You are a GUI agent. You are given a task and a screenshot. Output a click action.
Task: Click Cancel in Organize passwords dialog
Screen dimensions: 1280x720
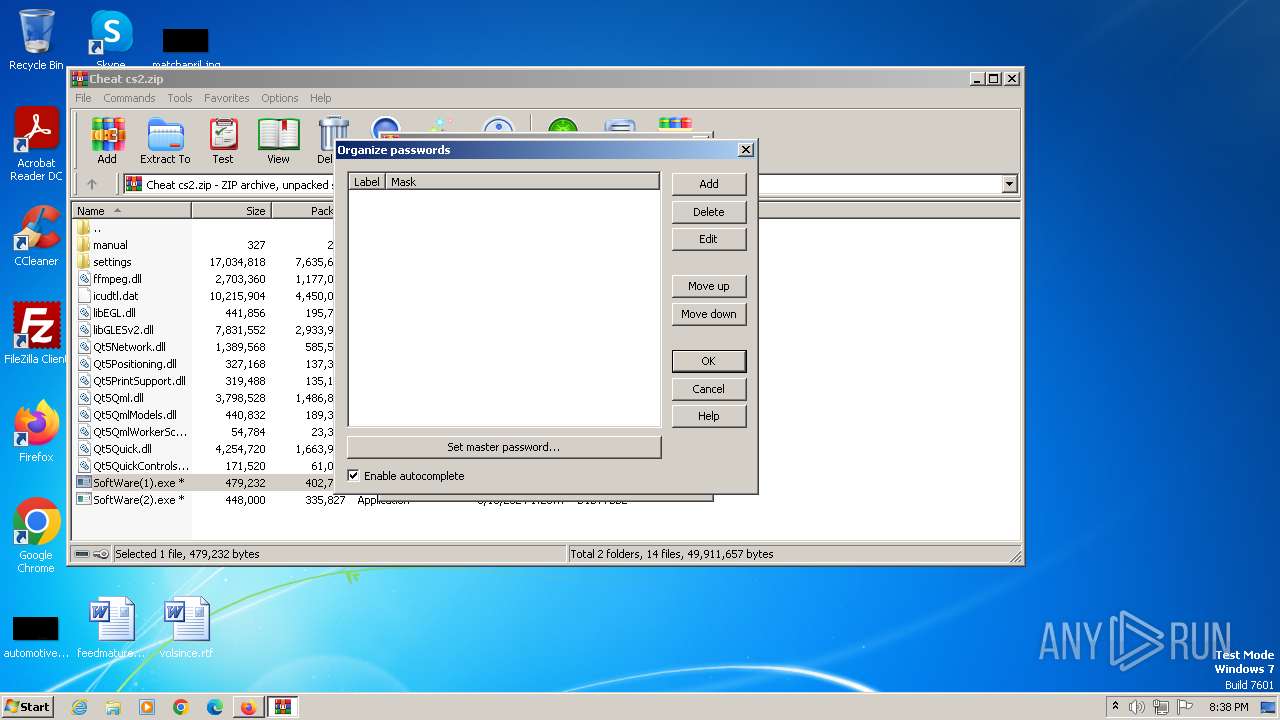[x=709, y=389]
